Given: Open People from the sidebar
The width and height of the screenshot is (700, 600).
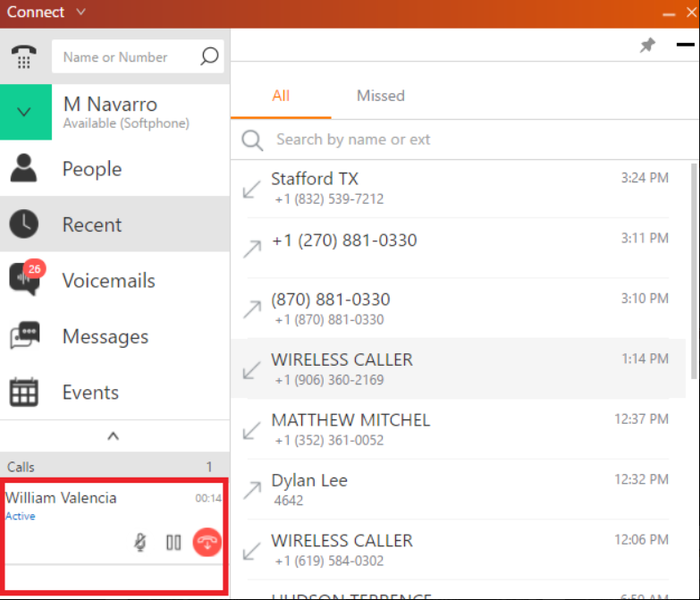Looking at the screenshot, I should coord(115,168).
